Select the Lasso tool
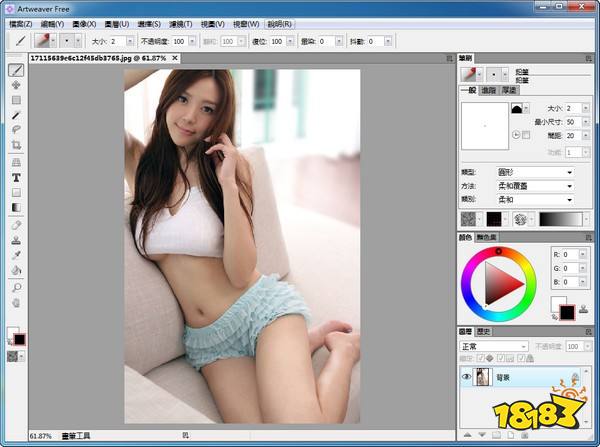This screenshot has height=447, width=600. [16, 129]
